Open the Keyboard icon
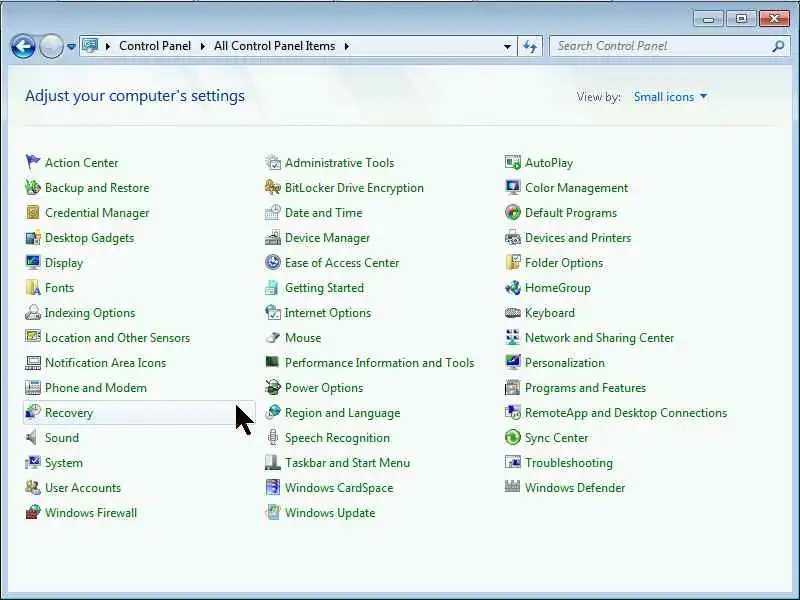Screen dimensions: 800x600 pos(513,312)
